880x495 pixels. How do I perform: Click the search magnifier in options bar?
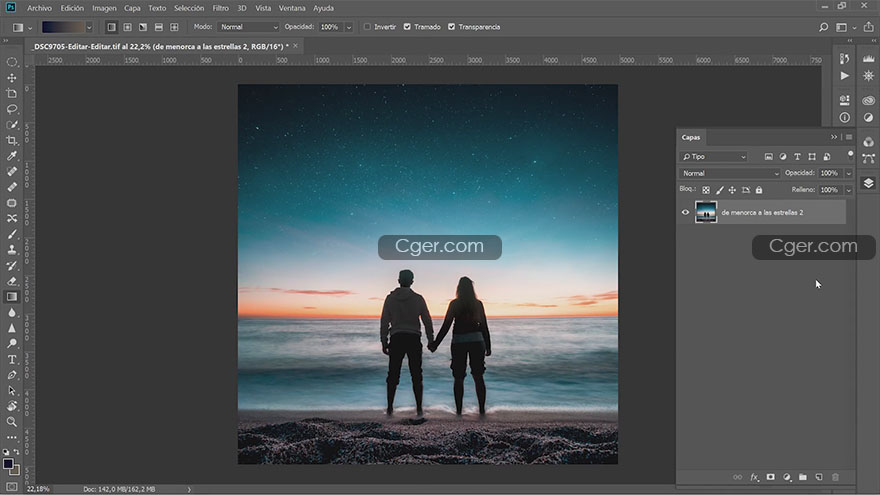(823, 27)
